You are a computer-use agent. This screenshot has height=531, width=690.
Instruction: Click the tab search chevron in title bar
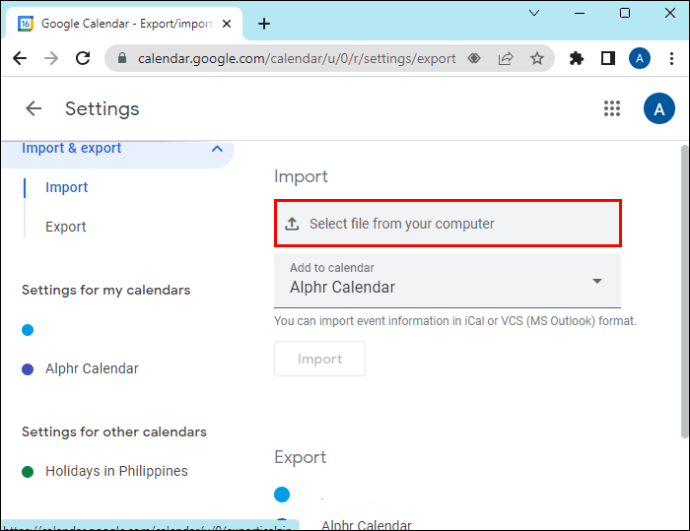[x=534, y=13]
